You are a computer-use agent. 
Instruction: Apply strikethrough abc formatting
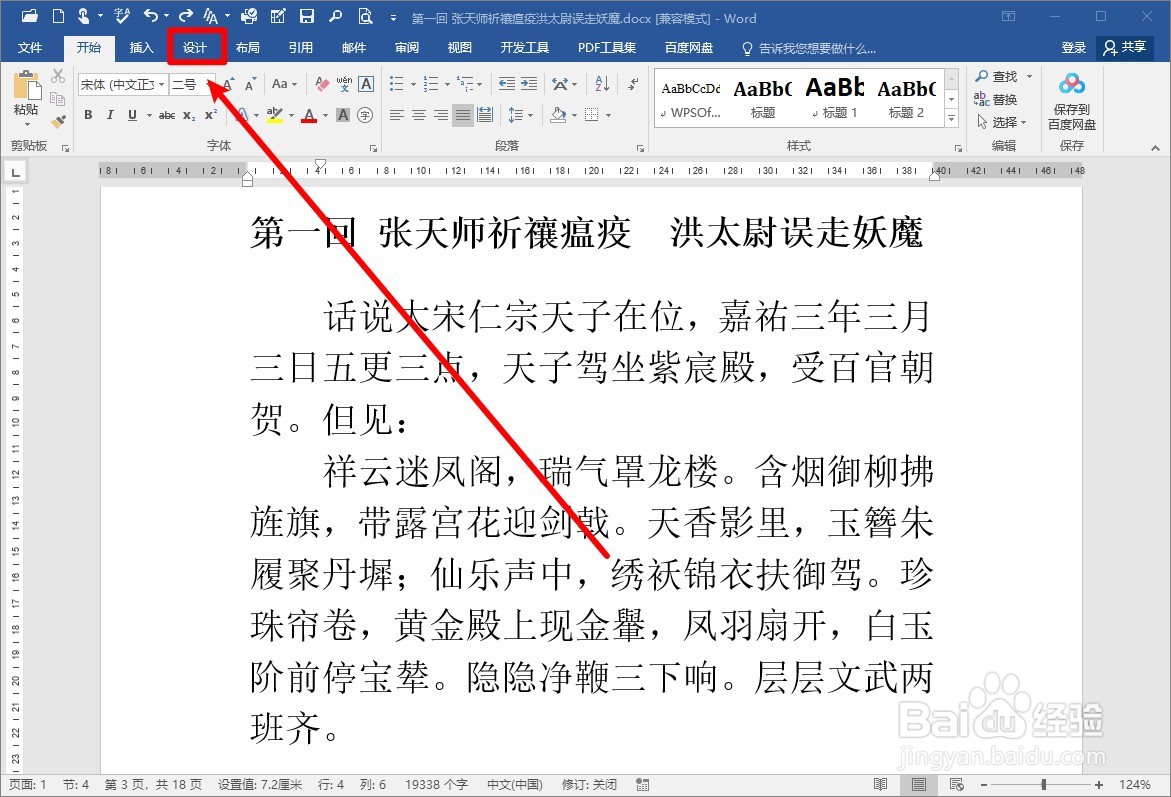[x=167, y=115]
